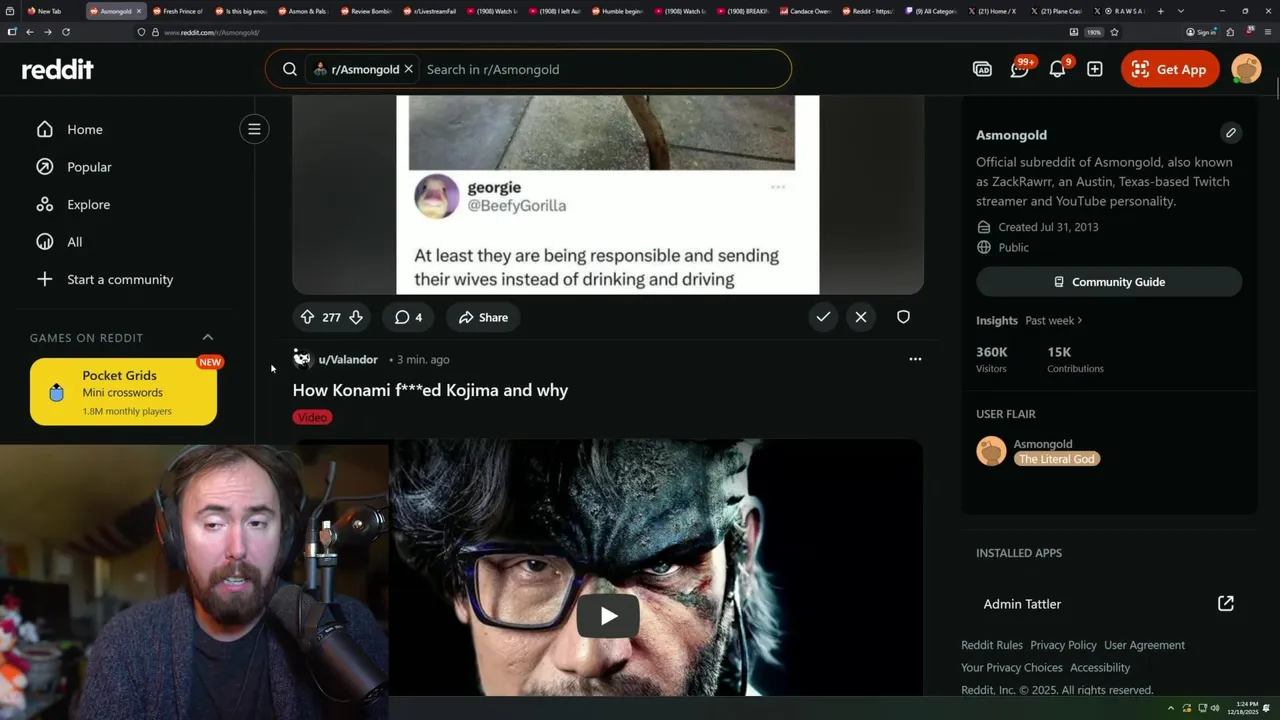Click the browser address bar URL
The width and height of the screenshot is (1280, 720).
click(x=212, y=32)
